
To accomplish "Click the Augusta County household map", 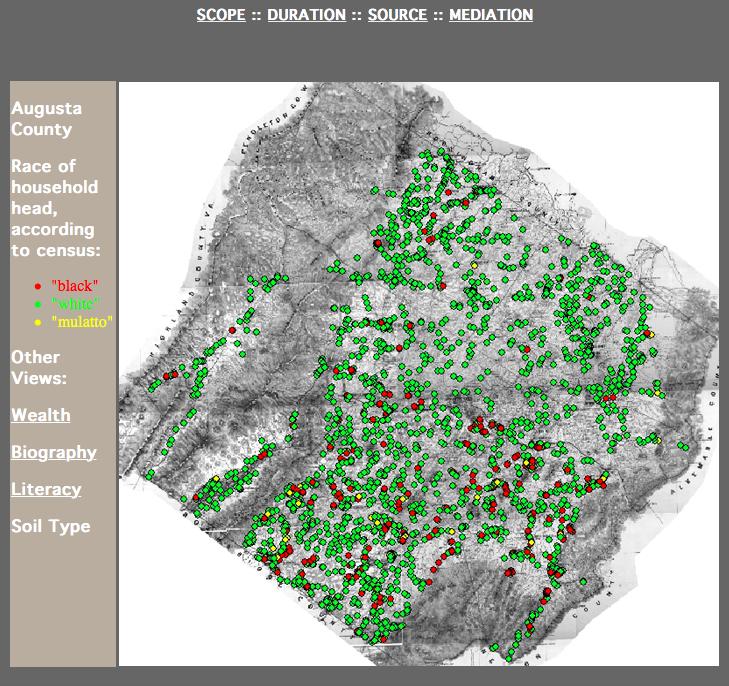I will [x=419, y=374].
